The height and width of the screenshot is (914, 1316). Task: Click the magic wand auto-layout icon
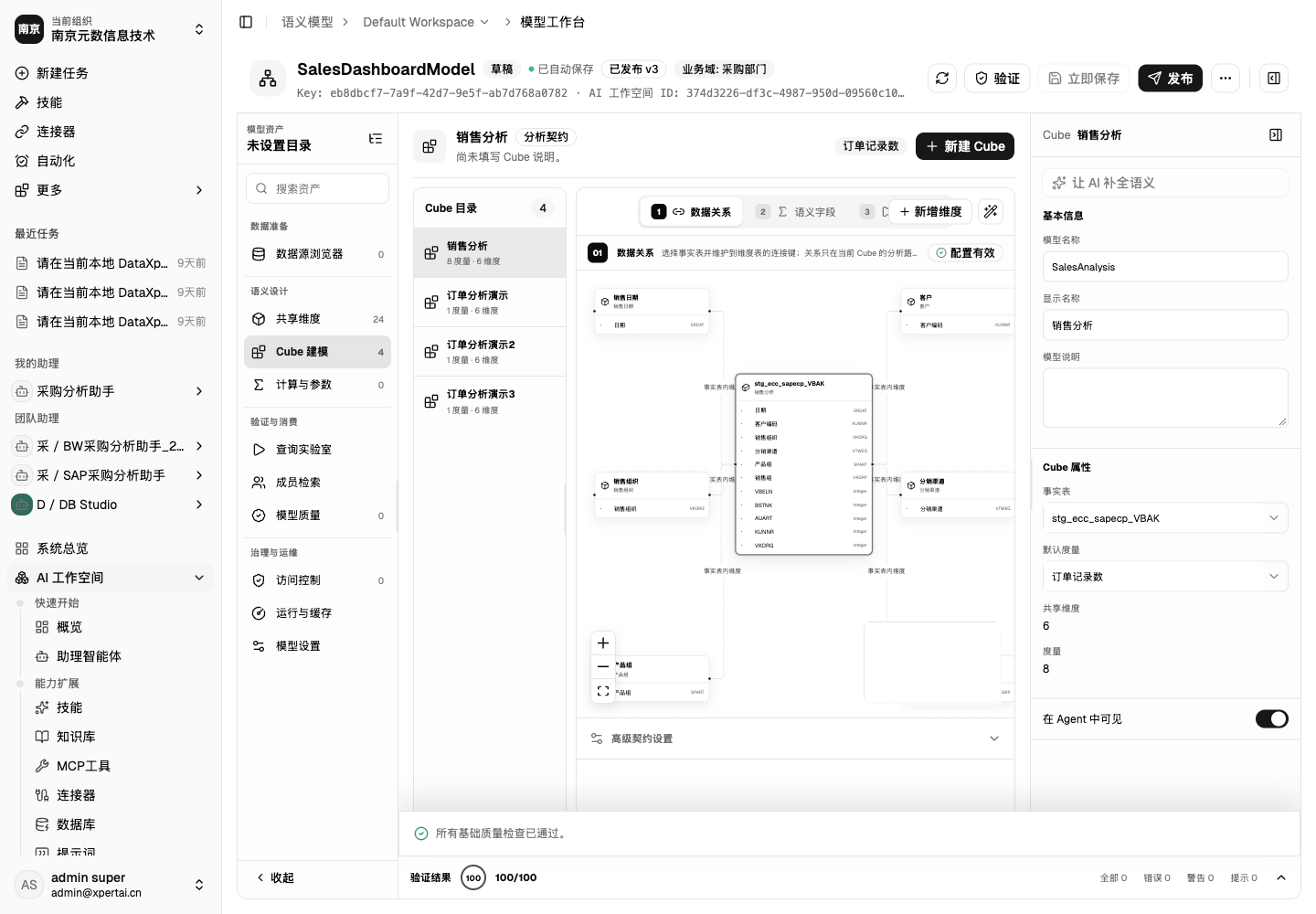click(991, 212)
